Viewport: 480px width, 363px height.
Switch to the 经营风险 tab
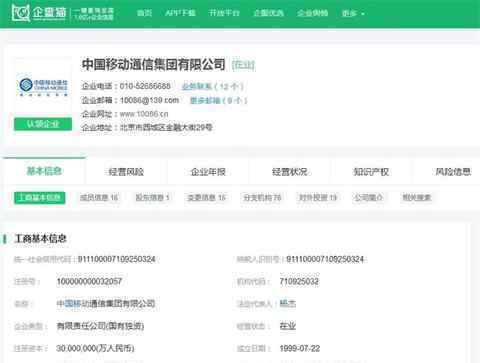pyautogui.click(x=126, y=172)
